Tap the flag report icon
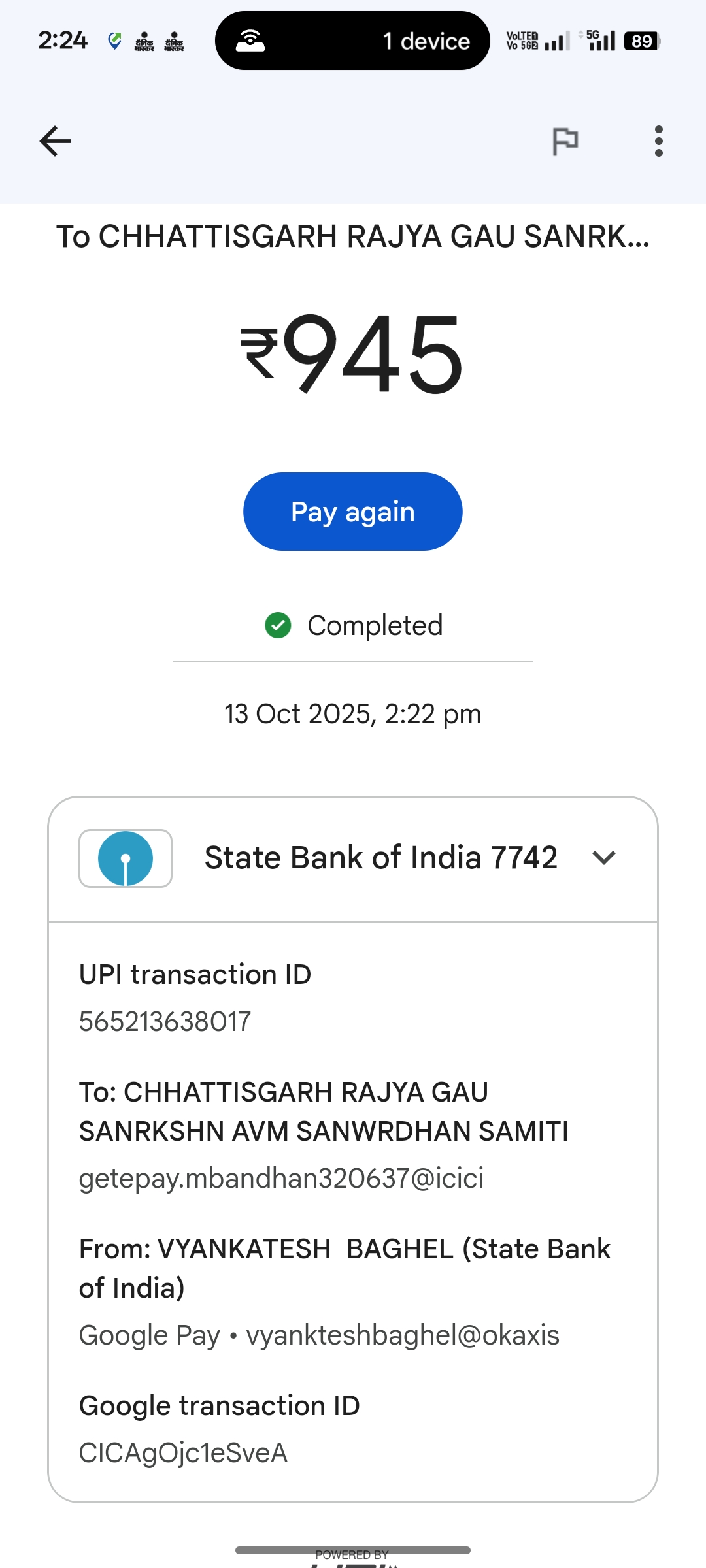The height and width of the screenshot is (1568, 706). point(565,141)
